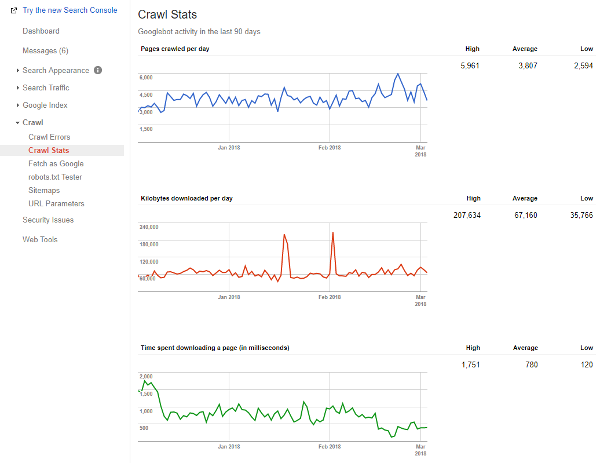Screen dimensions: 600x463
Task: Expand the Search Appearance section arrow
Action: (x=18, y=70)
